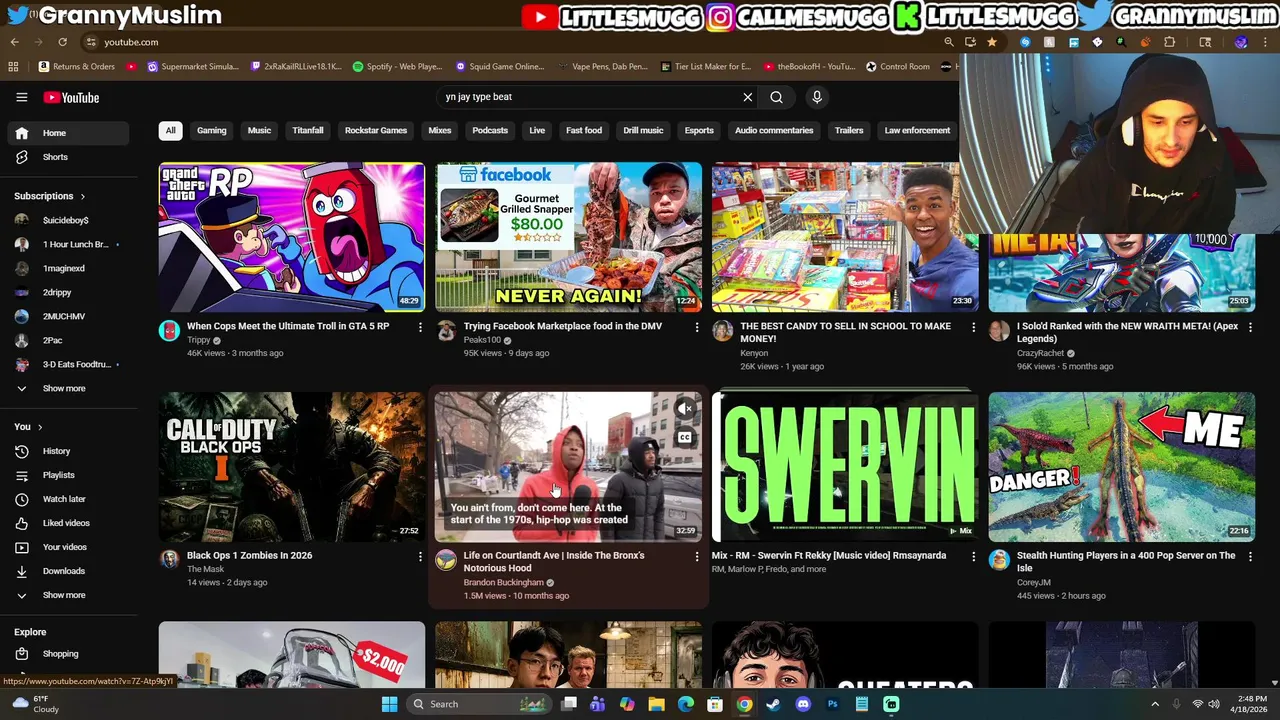Expand subscriptions with Show more under 3-D Eats
The height and width of the screenshot is (720, 1280).
coord(66,388)
